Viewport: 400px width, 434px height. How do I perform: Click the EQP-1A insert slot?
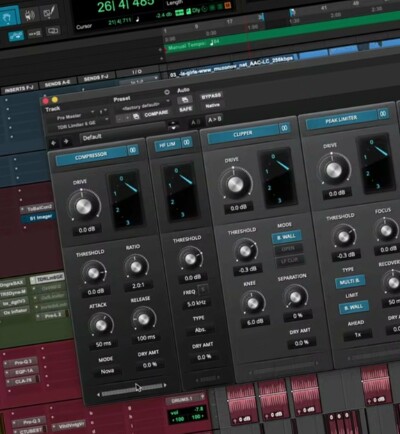[23, 371]
